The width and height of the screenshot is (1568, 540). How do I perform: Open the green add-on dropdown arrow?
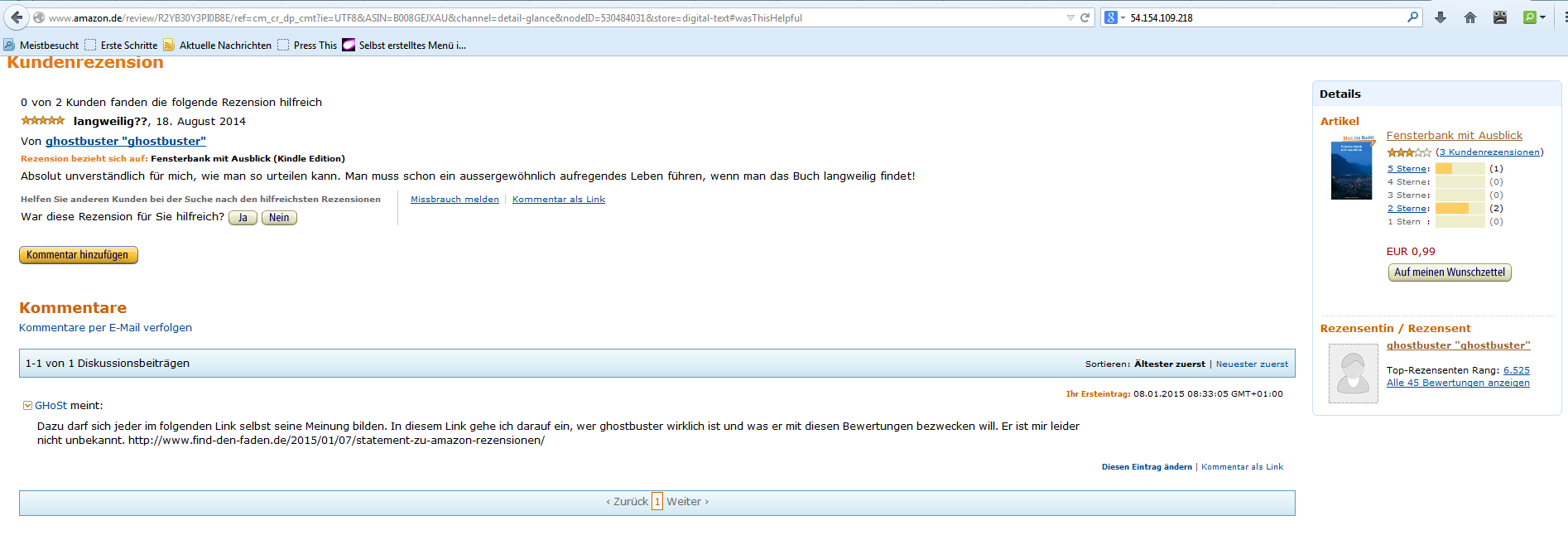1542,17
